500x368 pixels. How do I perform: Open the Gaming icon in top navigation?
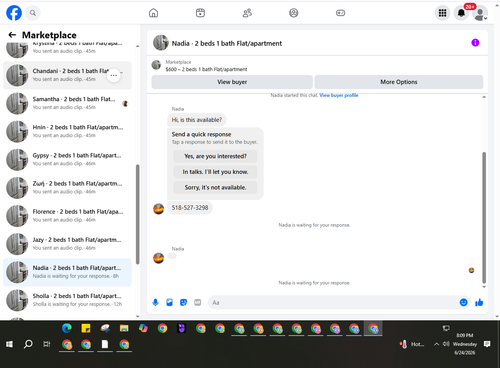tap(340, 13)
